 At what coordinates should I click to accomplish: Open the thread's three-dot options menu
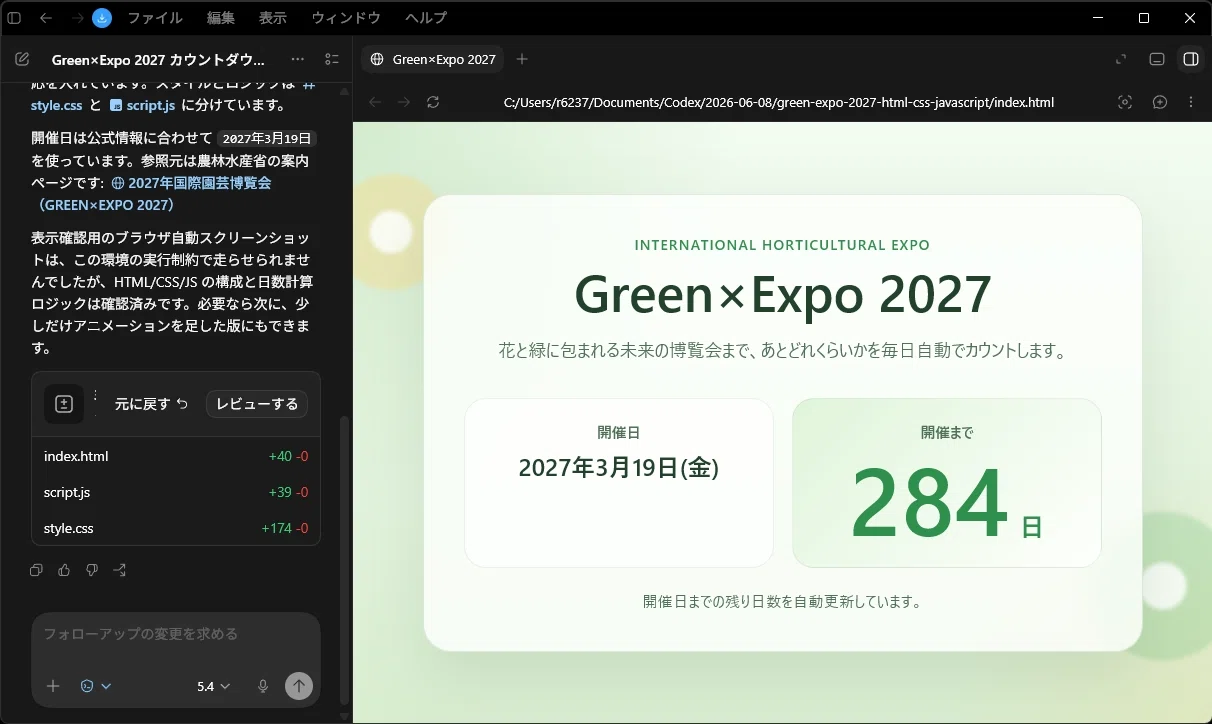coord(298,59)
